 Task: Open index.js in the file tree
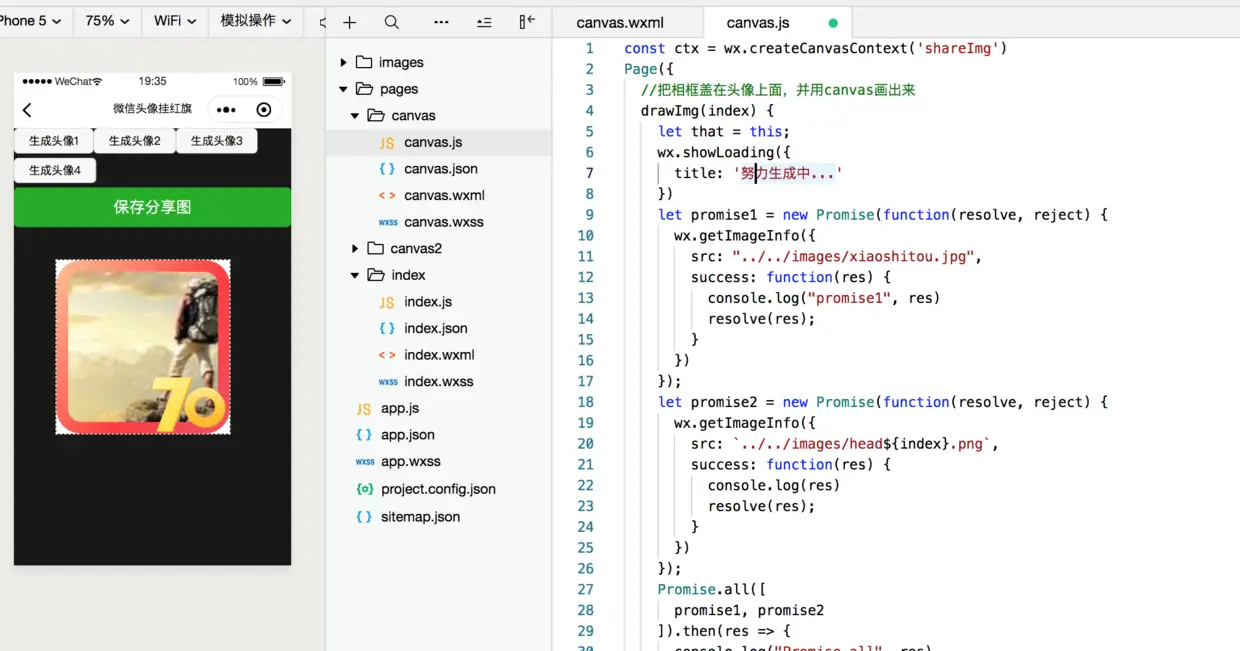428,302
